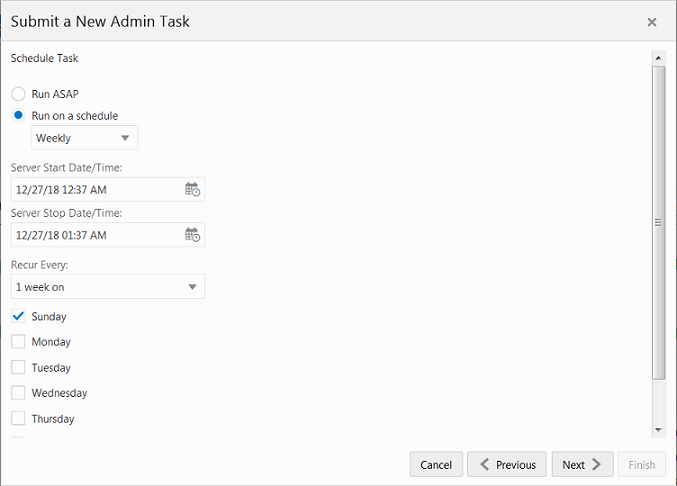The image size is (677, 486).
Task: Expand the Recur Every dropdown
Action: point(107,287)
